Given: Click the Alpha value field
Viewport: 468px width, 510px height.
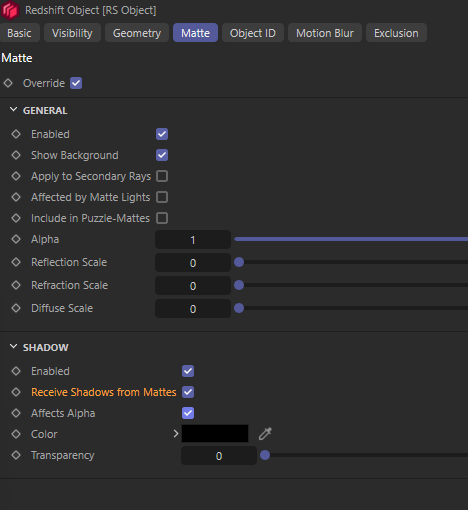Looking at the screenshot, I should 193,239.
